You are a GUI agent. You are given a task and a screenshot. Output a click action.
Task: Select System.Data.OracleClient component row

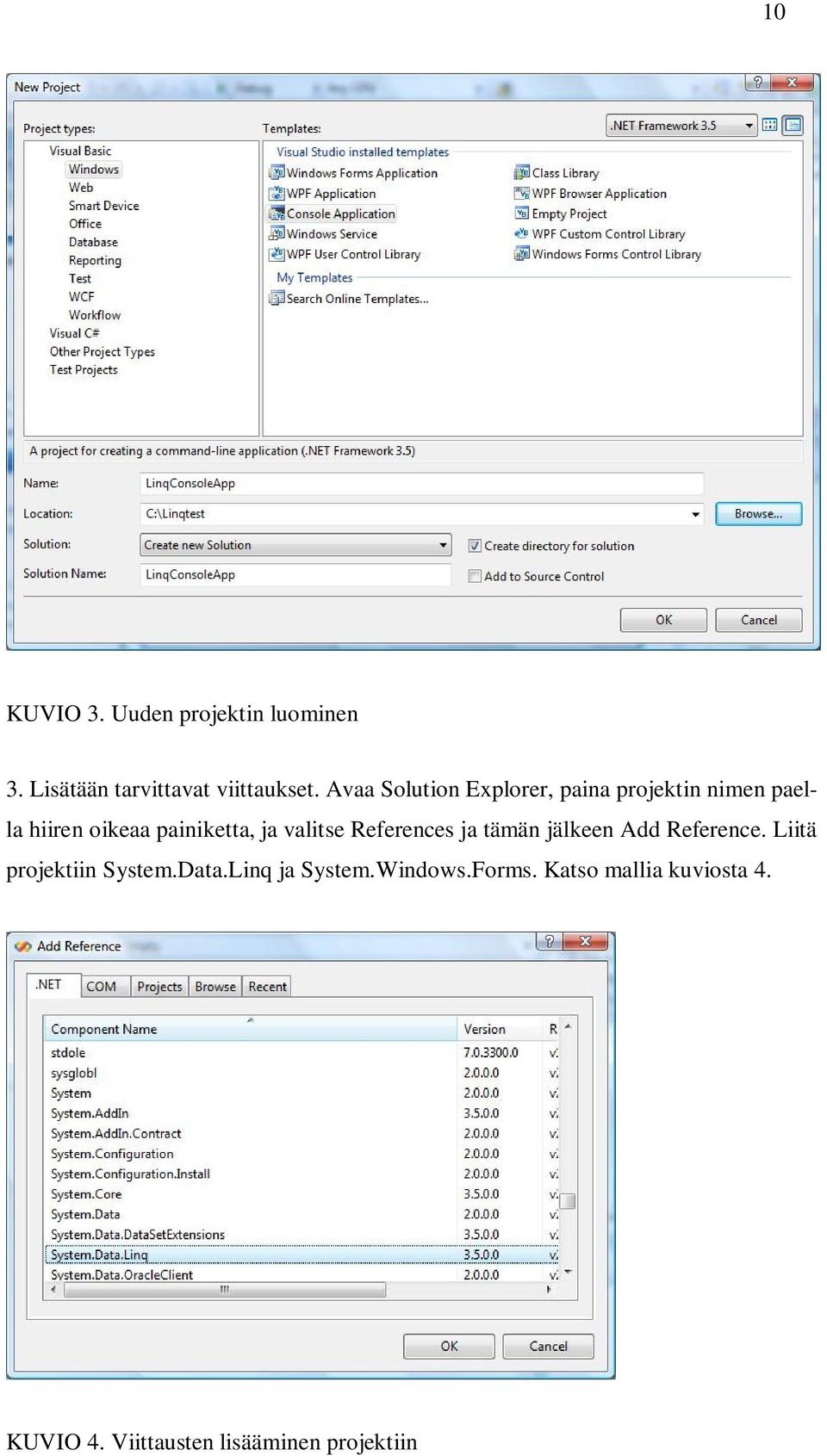coord(302,1275)
